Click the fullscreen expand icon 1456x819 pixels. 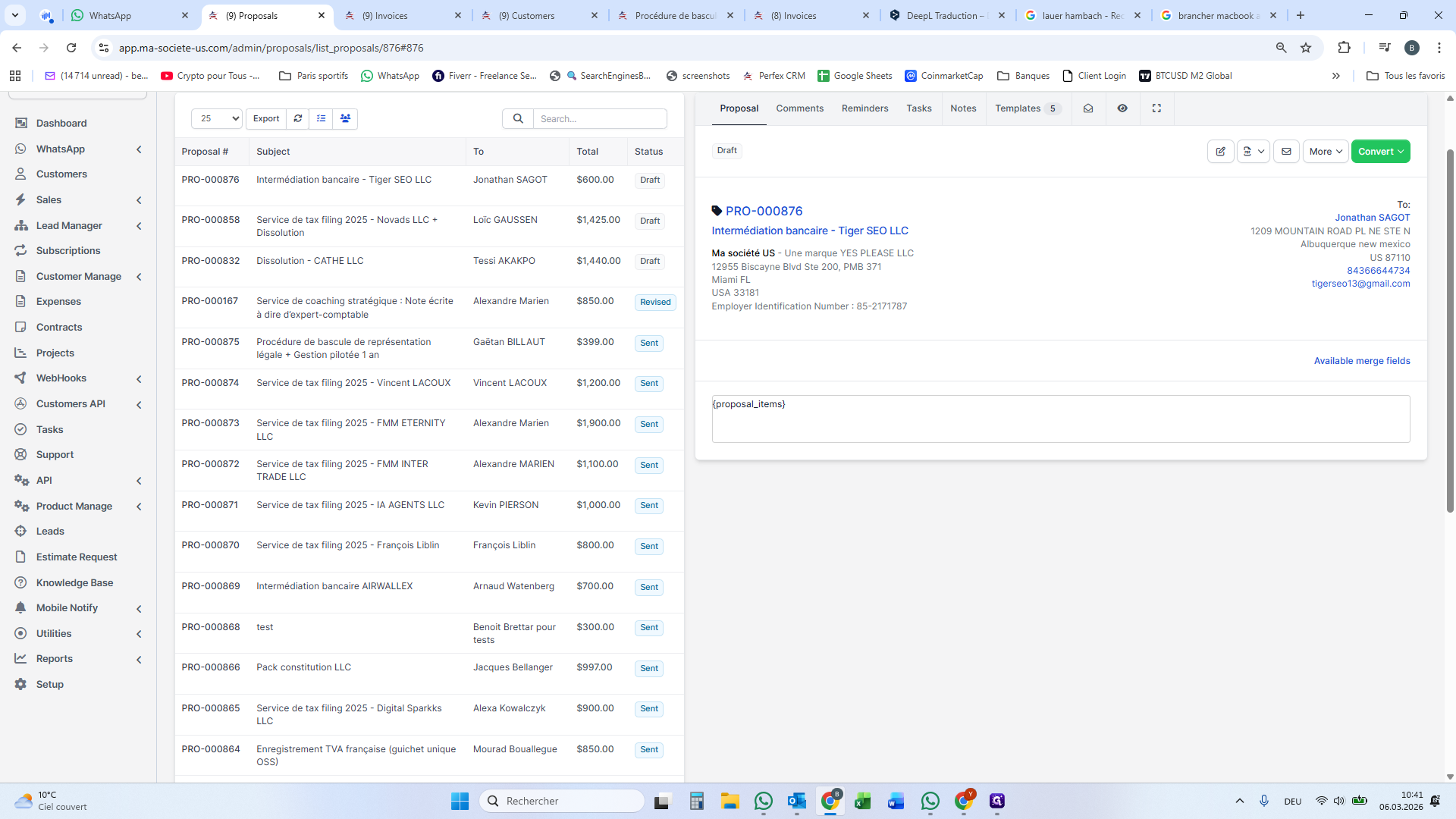(x=1156, y=108)
